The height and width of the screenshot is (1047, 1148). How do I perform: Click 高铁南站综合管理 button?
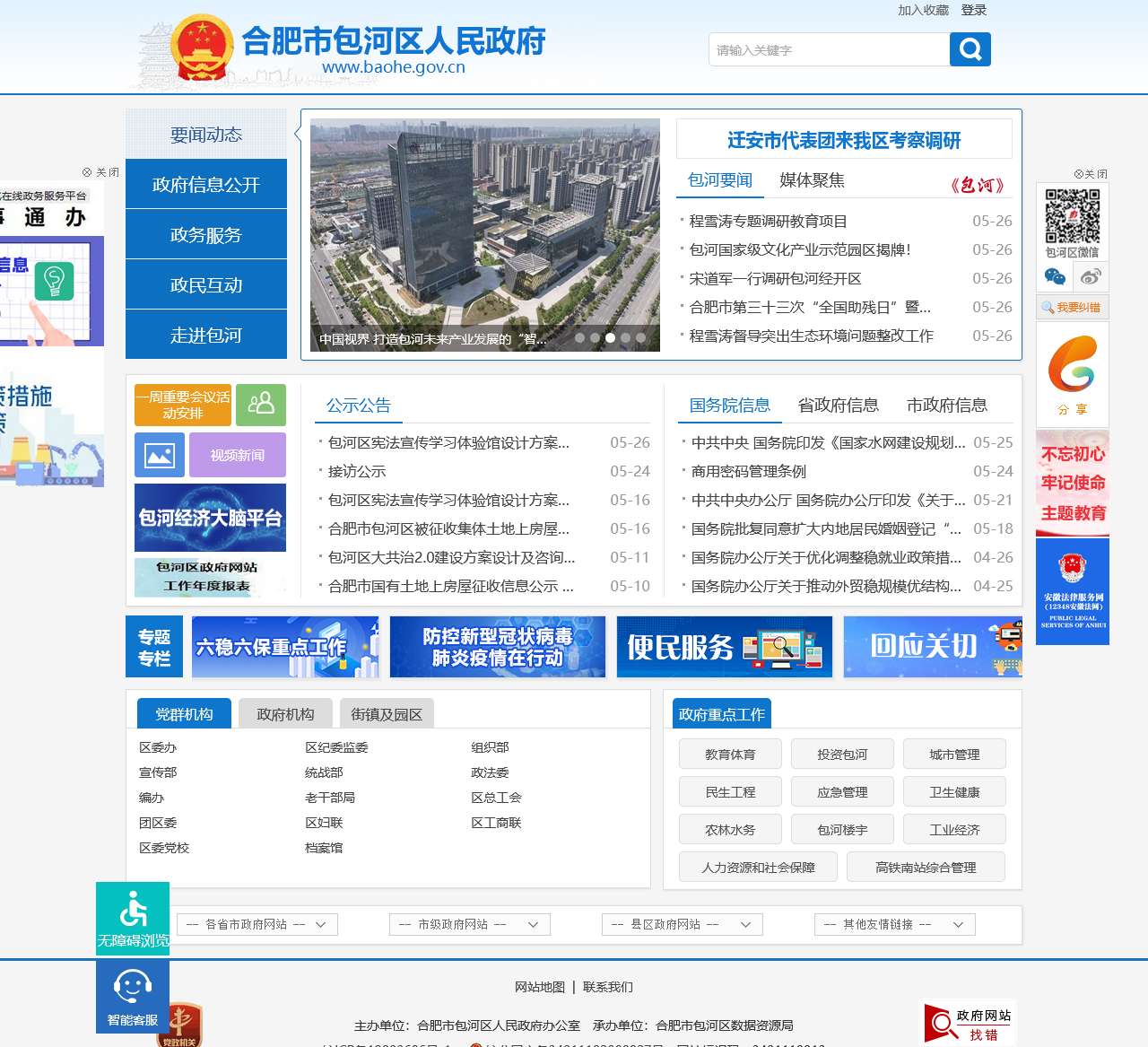[926, 868]
